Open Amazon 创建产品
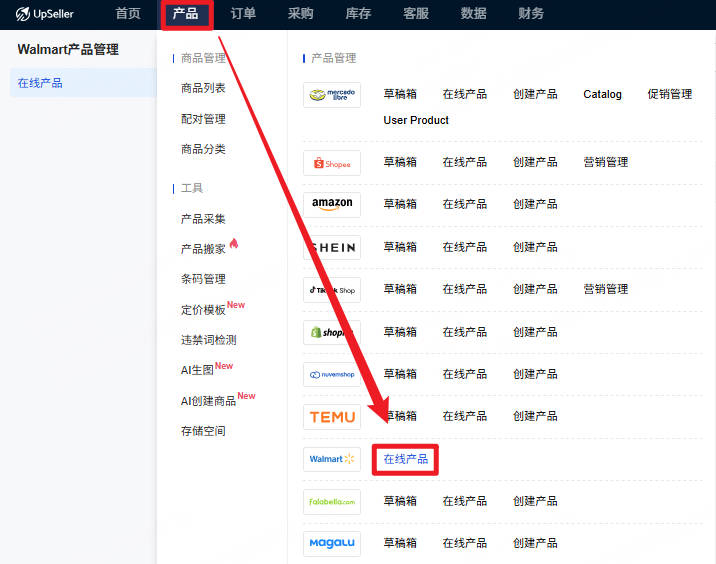The height and width of the screenshot is (564, 716). (x=535, y=205)
